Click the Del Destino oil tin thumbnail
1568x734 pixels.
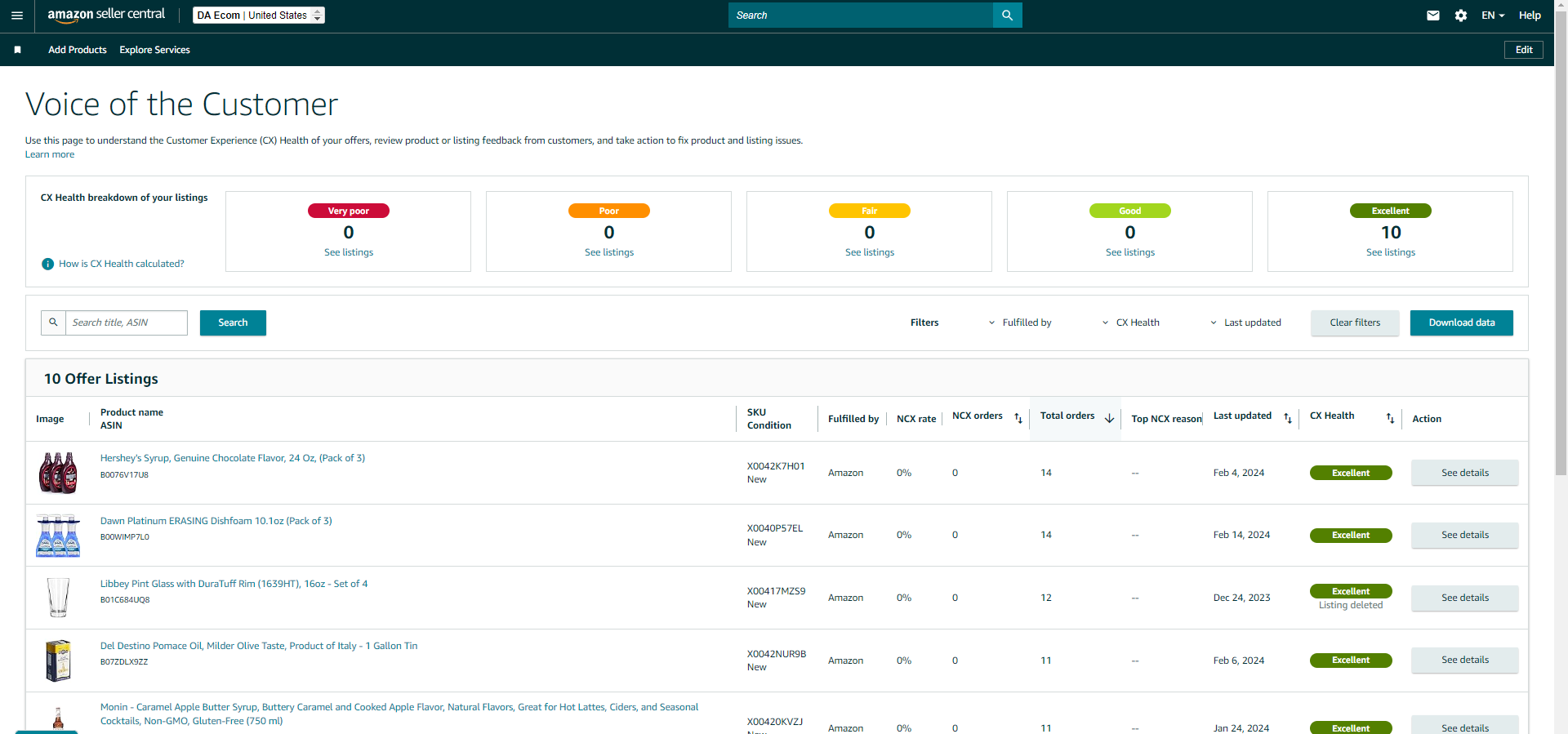58,661
